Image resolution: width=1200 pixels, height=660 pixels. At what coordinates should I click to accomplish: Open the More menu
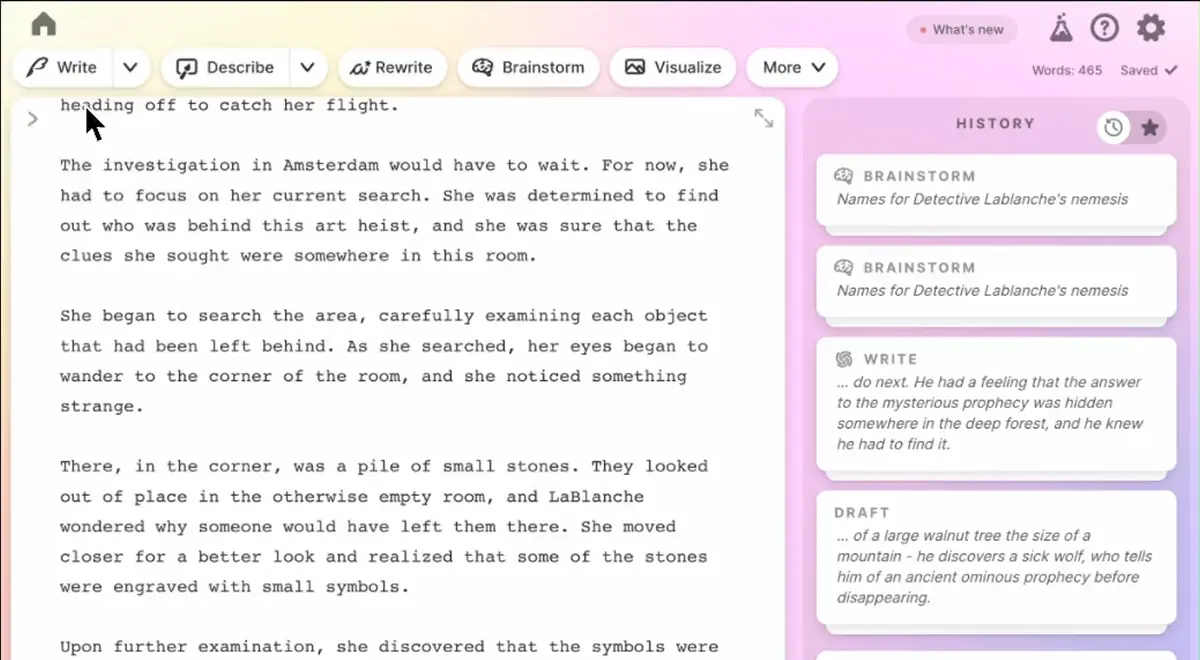[x=791, y=67]
